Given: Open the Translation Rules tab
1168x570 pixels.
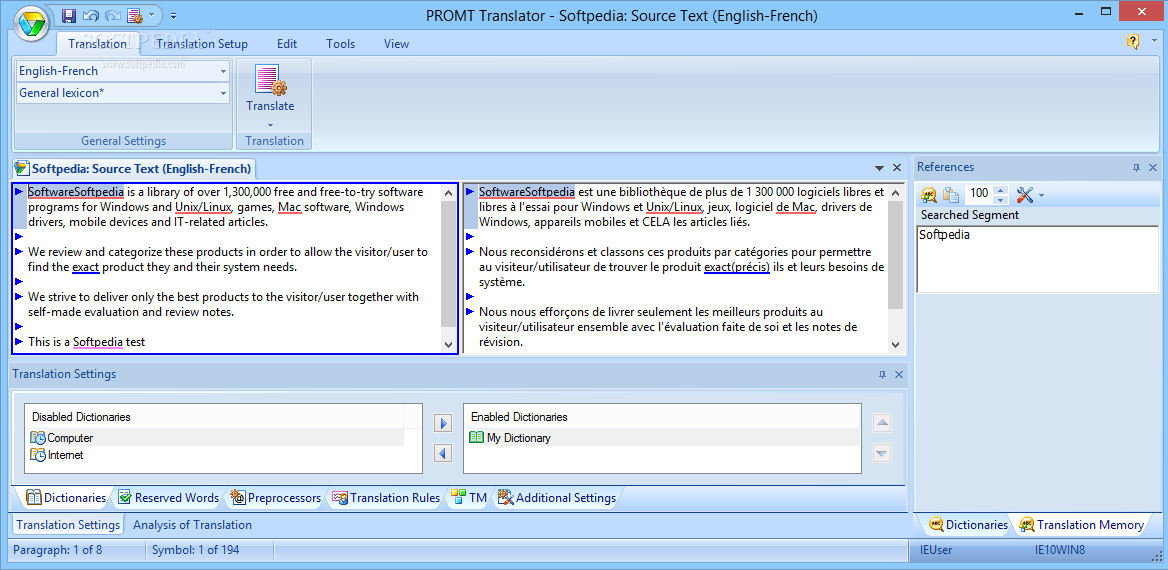Looking at the screenshot, I should click(386, 497).
